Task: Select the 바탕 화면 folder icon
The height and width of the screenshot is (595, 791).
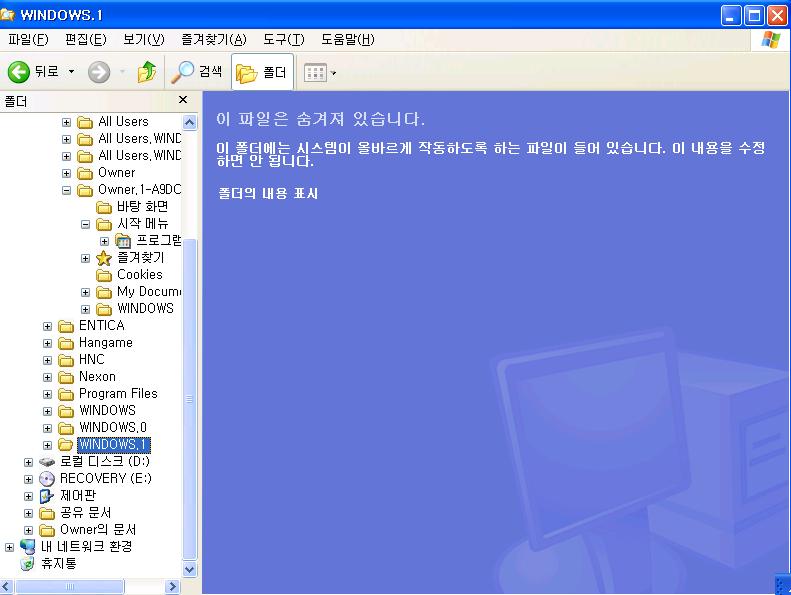Action: (x=104, y=207)
